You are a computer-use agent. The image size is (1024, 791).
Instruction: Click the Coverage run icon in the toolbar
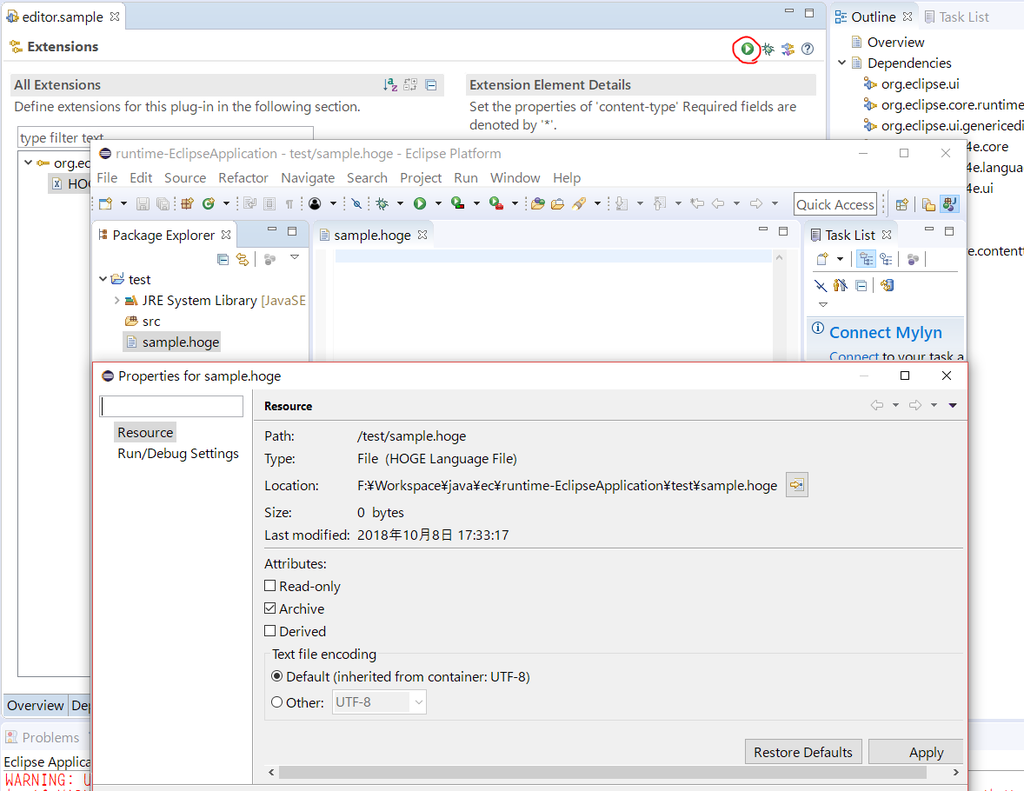(458, 204)
